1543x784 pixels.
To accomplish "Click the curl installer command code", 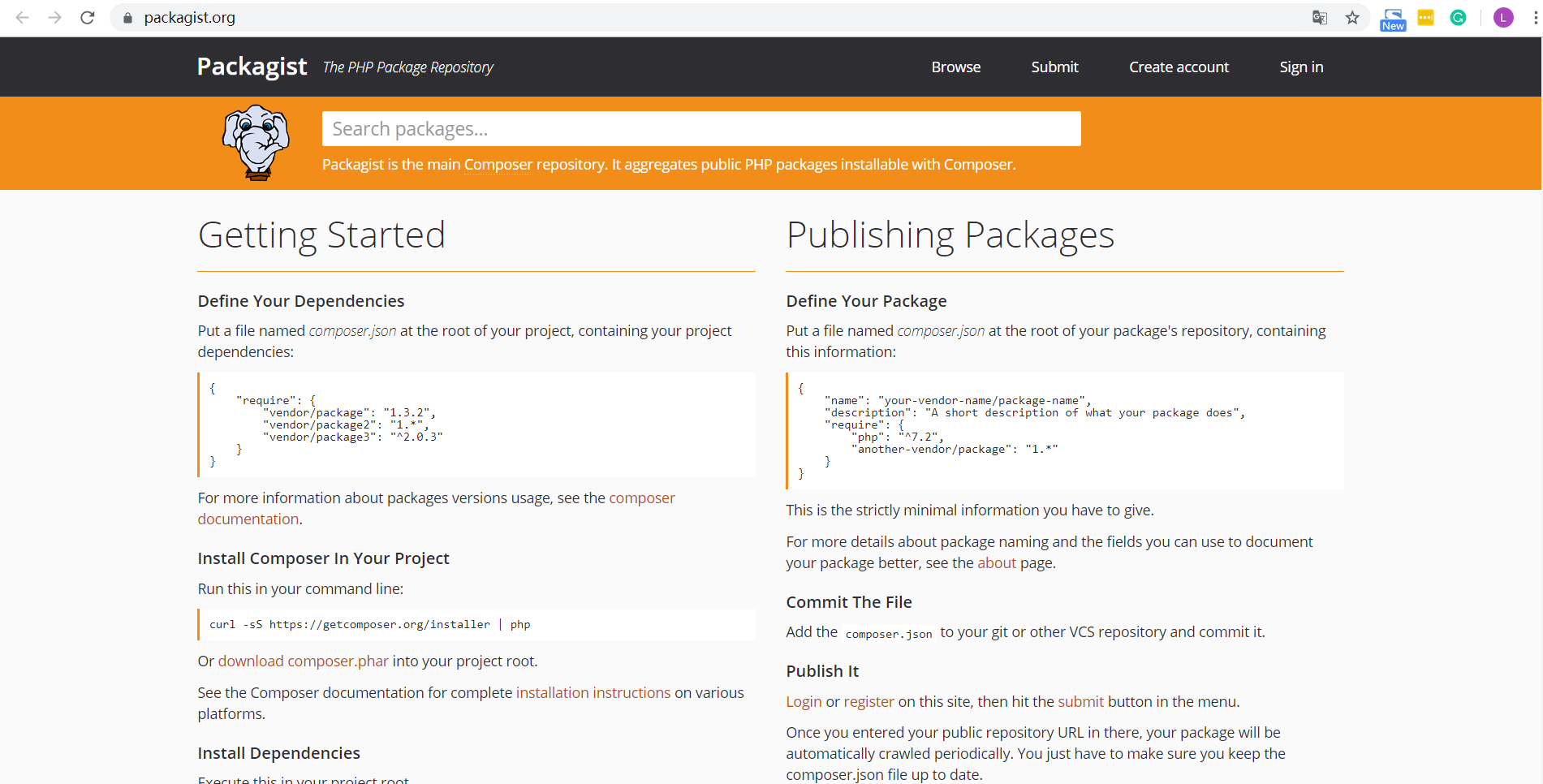I will [369, 625].
